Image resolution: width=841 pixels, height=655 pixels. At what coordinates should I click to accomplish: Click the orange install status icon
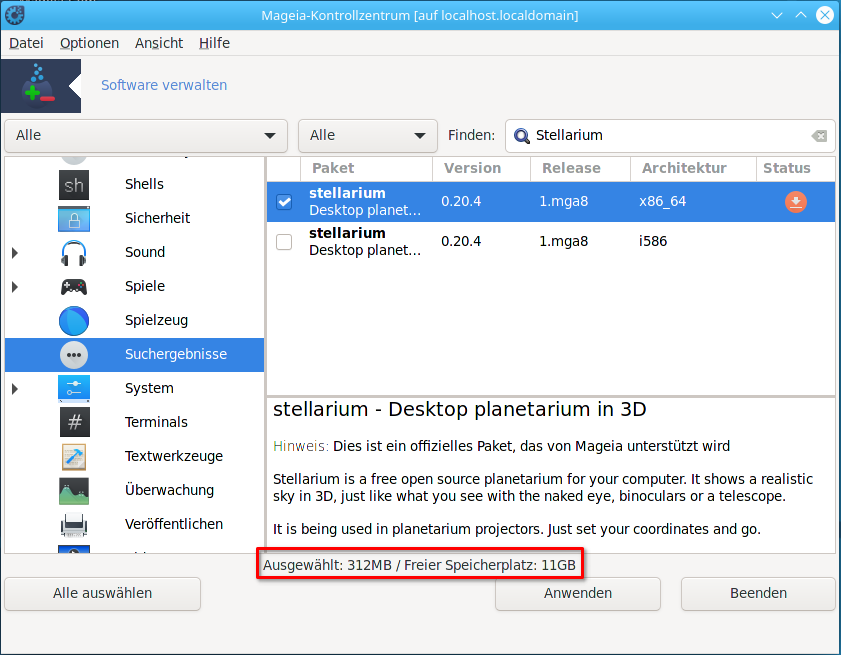click(x=796, y=202)
